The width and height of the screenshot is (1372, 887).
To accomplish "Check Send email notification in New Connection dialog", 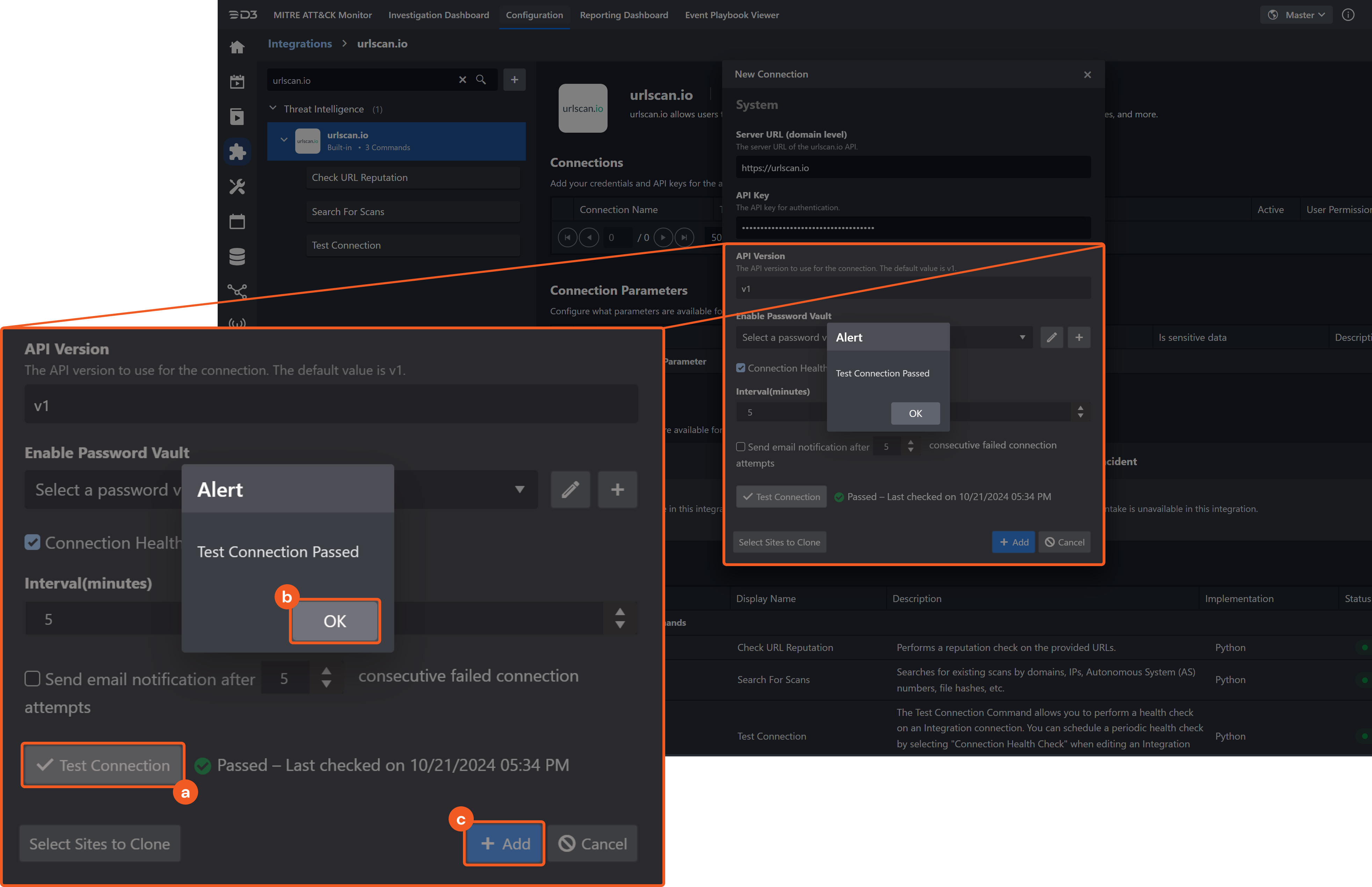I will (x=740, y=447).
